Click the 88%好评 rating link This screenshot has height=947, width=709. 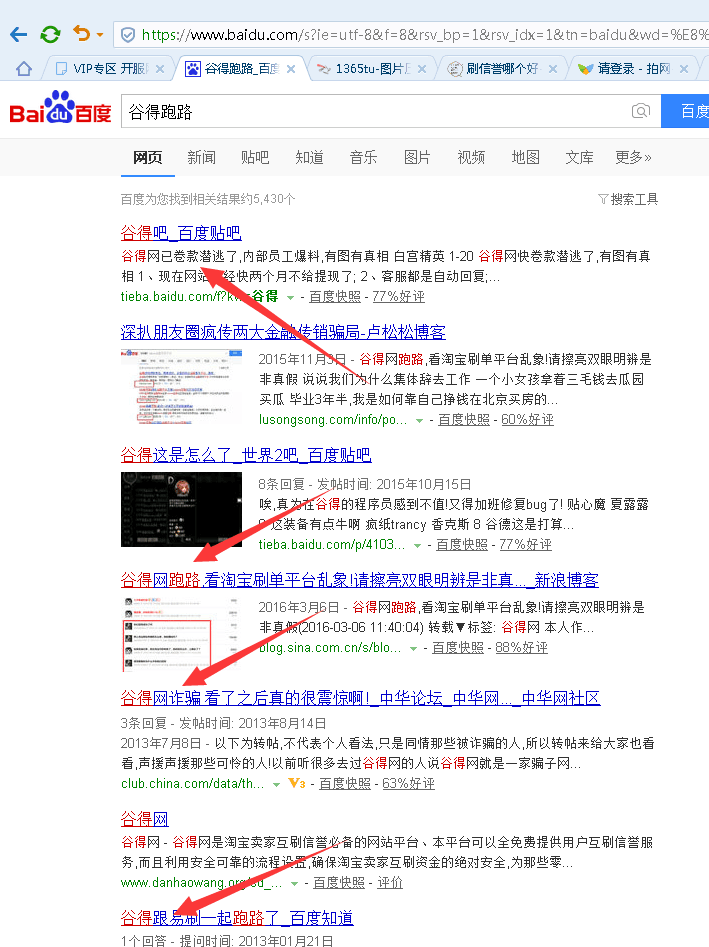coord(521,647)
